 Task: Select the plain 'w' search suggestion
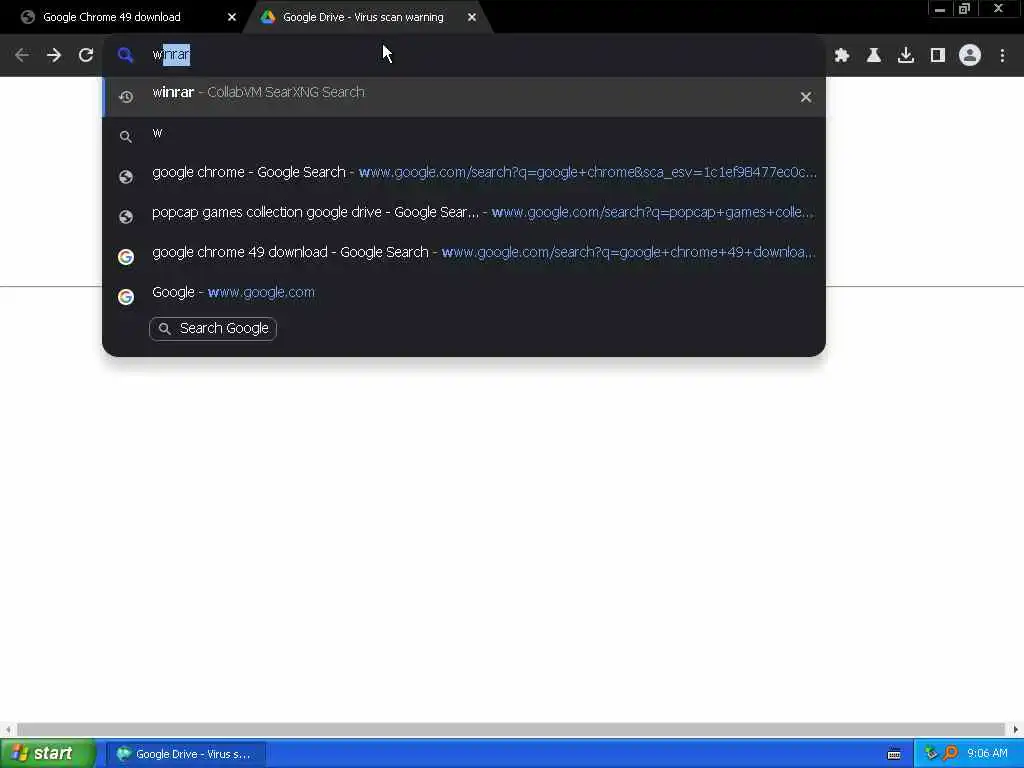click(x=464, y=136)
